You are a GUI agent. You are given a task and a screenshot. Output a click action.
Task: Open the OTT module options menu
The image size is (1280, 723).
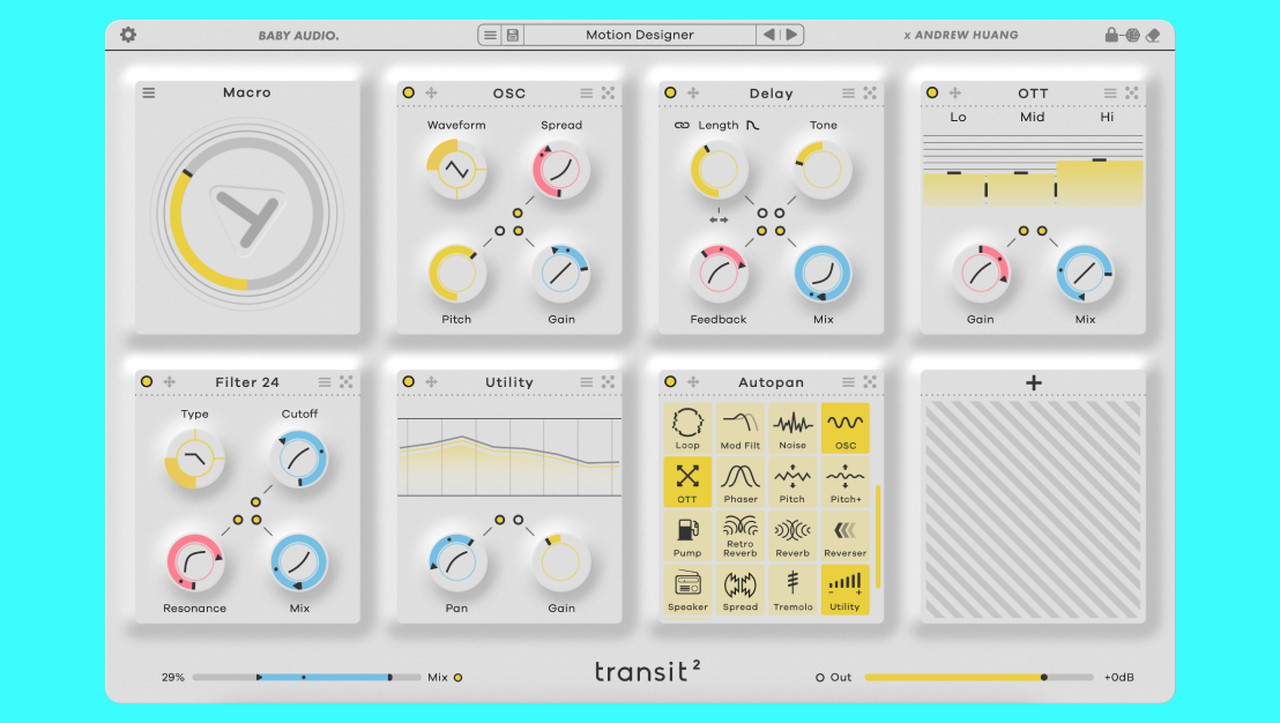coord(1110,93)
